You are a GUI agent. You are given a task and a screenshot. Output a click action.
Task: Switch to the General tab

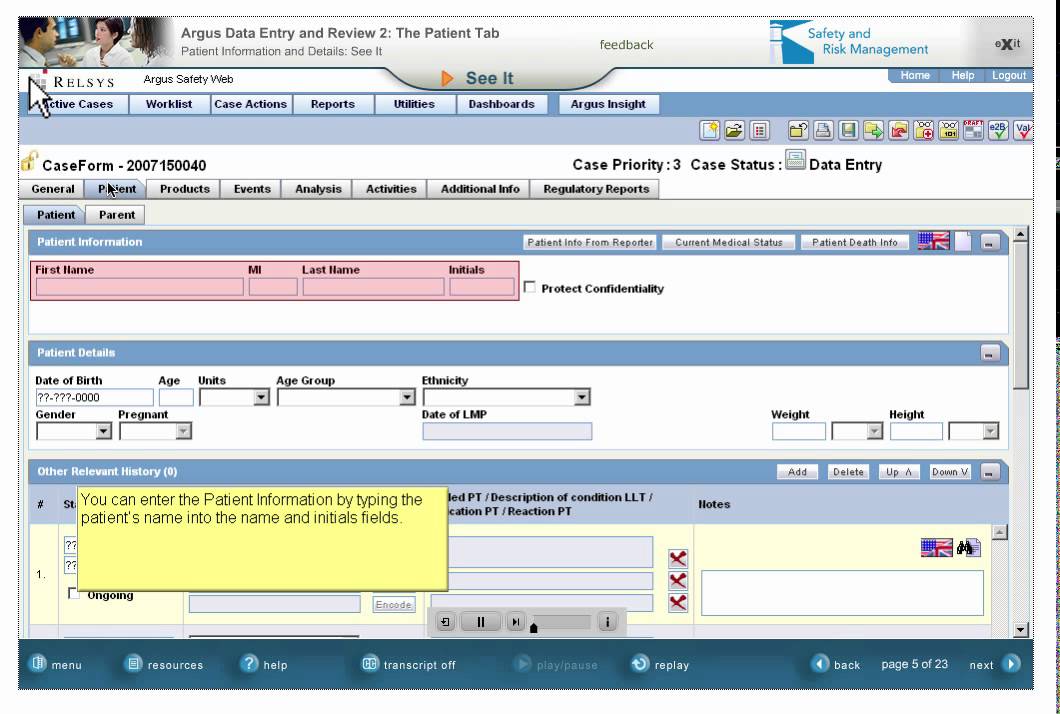click(53, 189)
